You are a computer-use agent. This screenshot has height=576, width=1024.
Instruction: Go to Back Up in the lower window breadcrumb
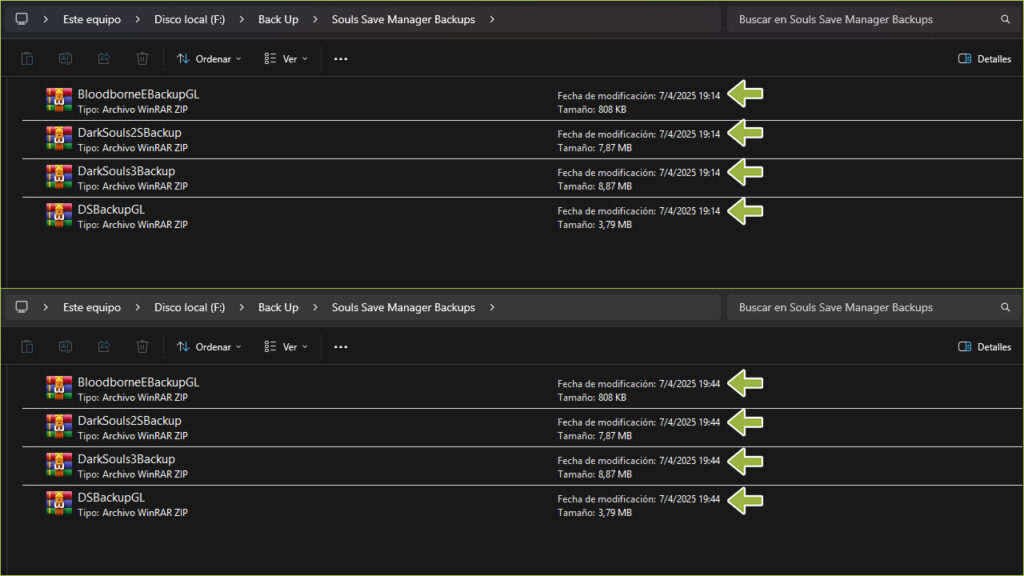pos(278,308)
